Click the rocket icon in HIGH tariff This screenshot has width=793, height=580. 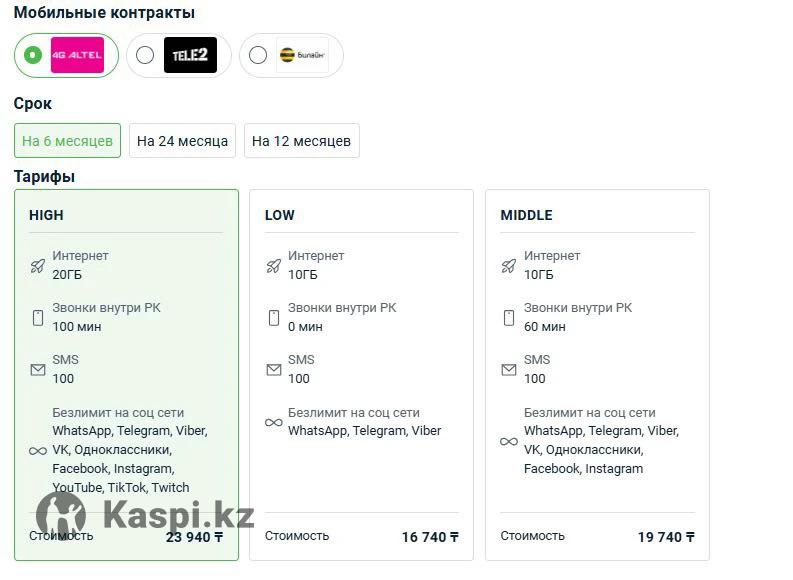pyautogui.click(x=38, y=265)
